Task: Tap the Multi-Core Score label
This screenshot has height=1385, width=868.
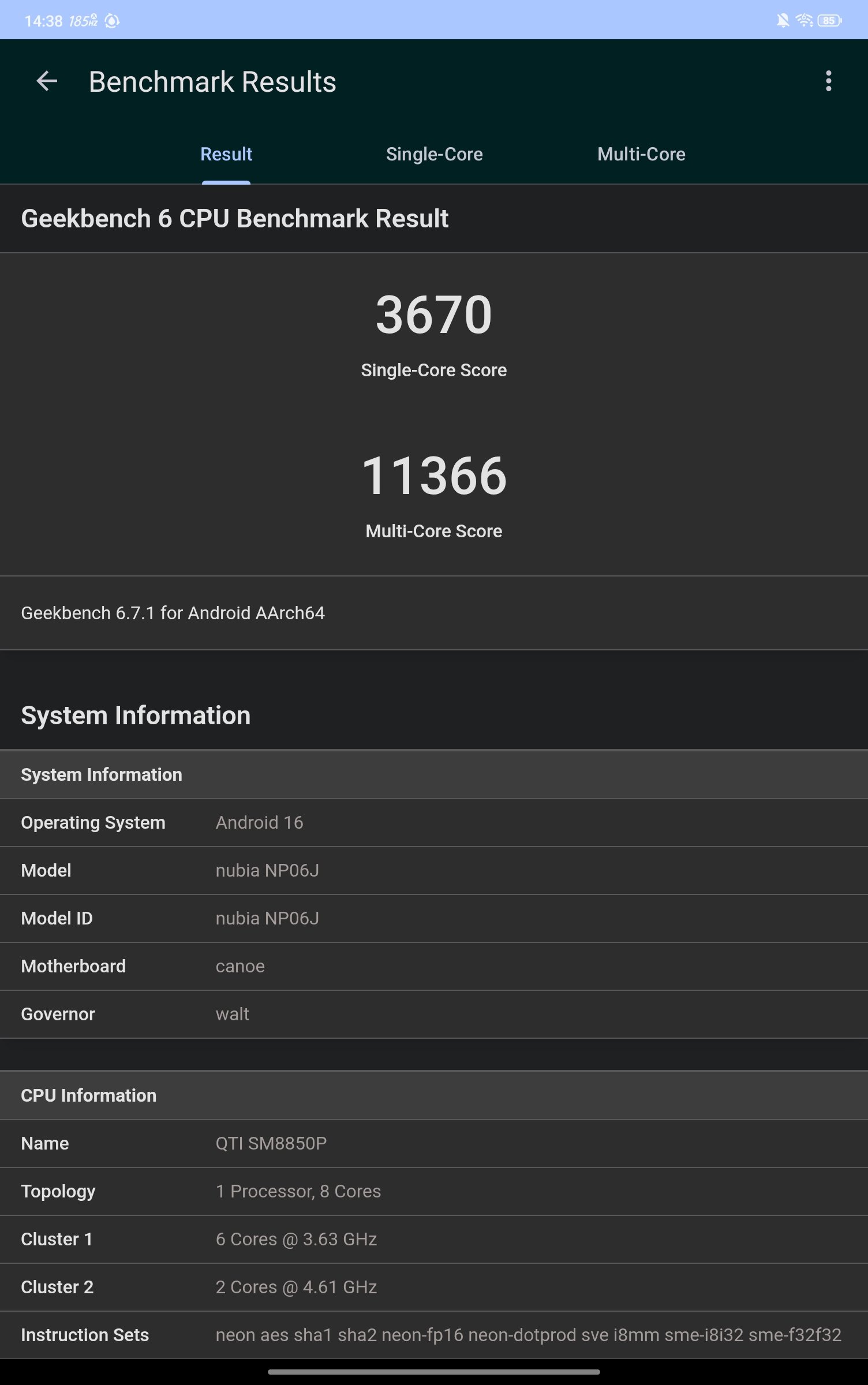Action: pos(434,531)
